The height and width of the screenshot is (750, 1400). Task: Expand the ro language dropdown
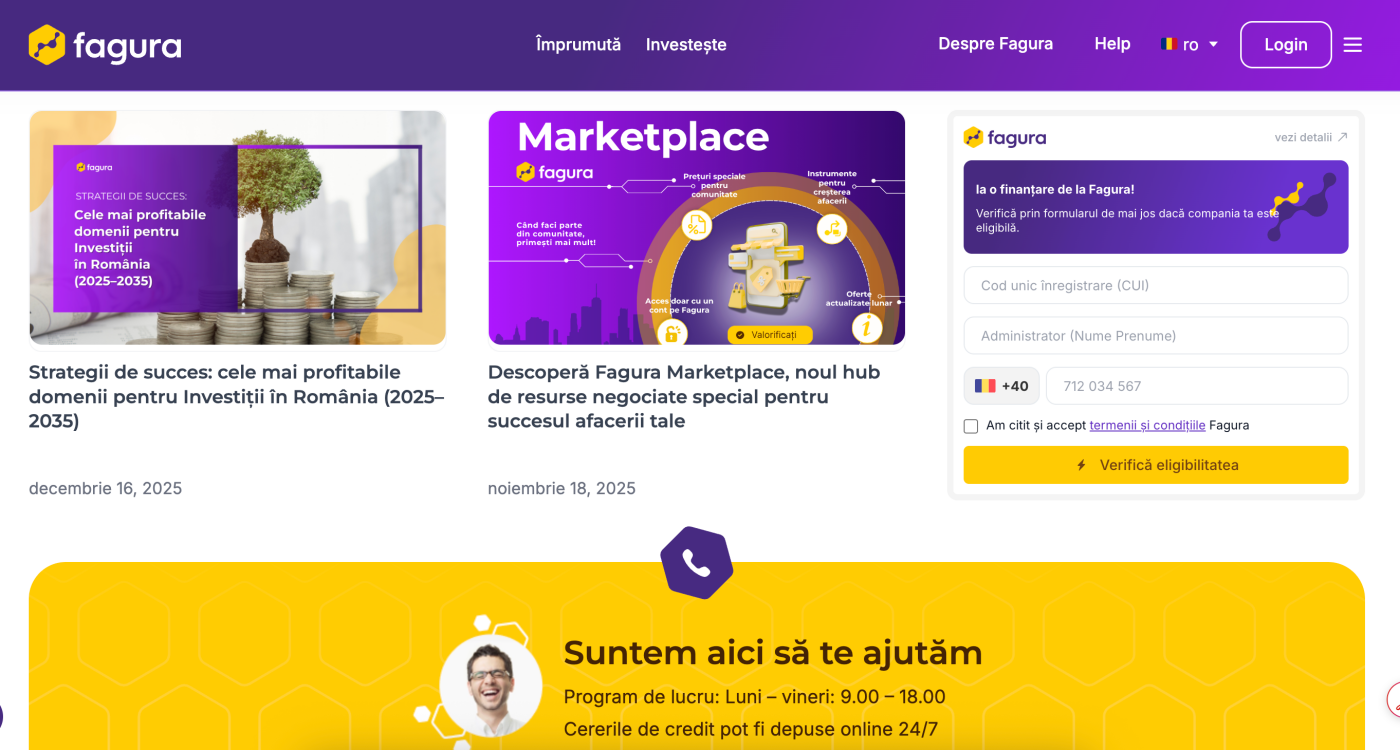pos(1189,45)
